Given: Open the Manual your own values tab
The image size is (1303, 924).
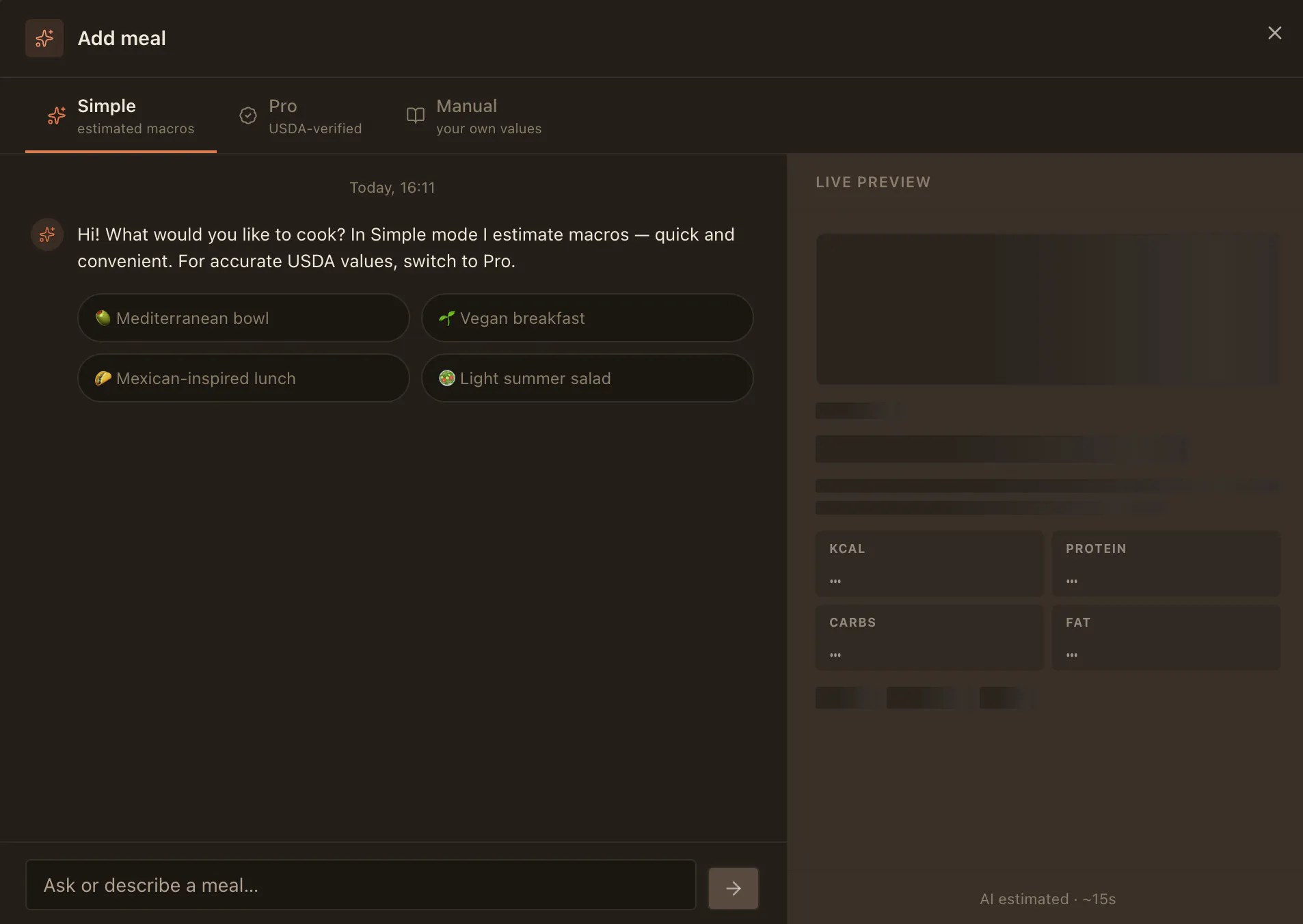Looking at the screenshot, I should pyautogui.click(x=474, y=116).
